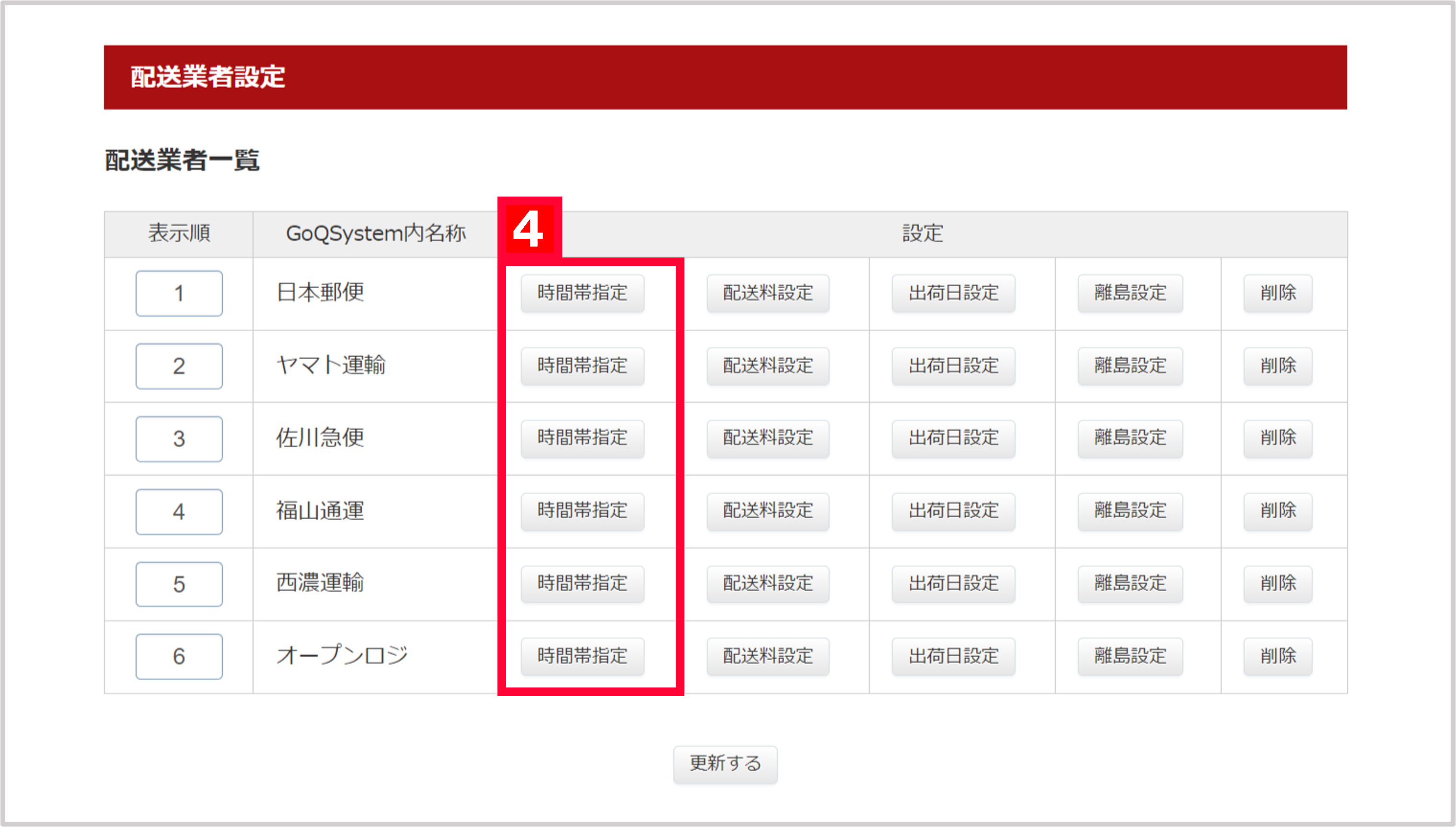The width and height of the screenshot is (1456, 827).
Task: Focus display order field for オープンロジ
Action: tap(179, 657)
